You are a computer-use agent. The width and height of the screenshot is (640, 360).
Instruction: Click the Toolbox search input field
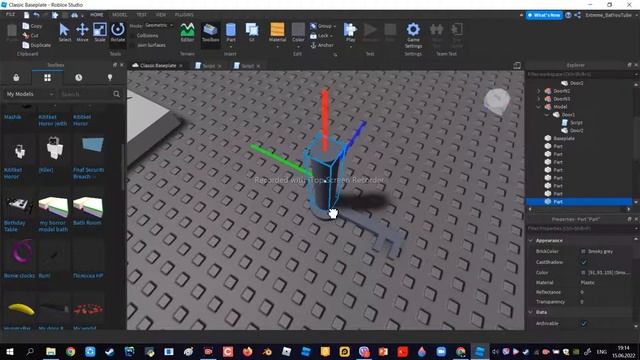pos(85,94)
